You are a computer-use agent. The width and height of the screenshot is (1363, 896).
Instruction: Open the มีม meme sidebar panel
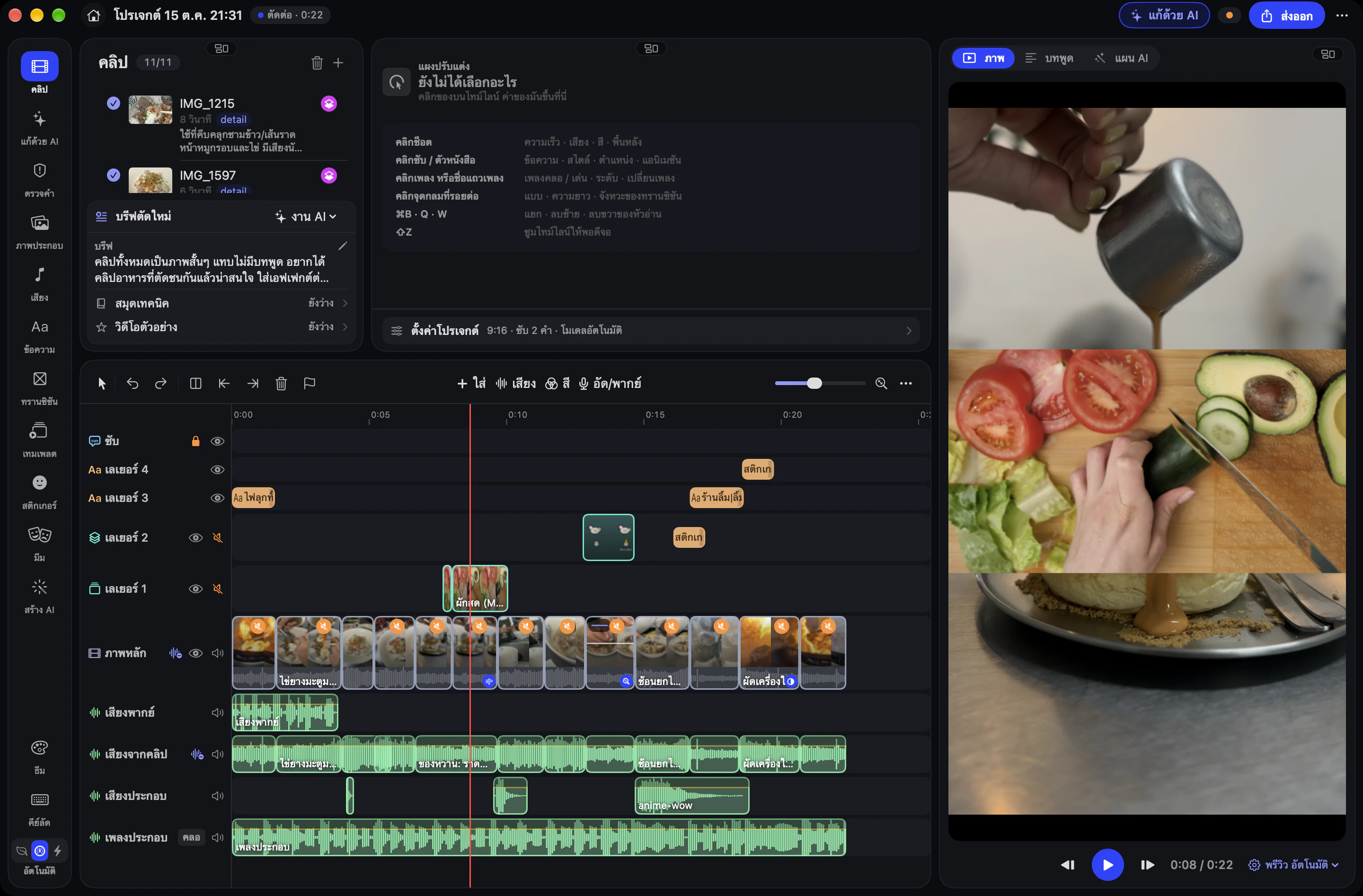click(39, 544)
